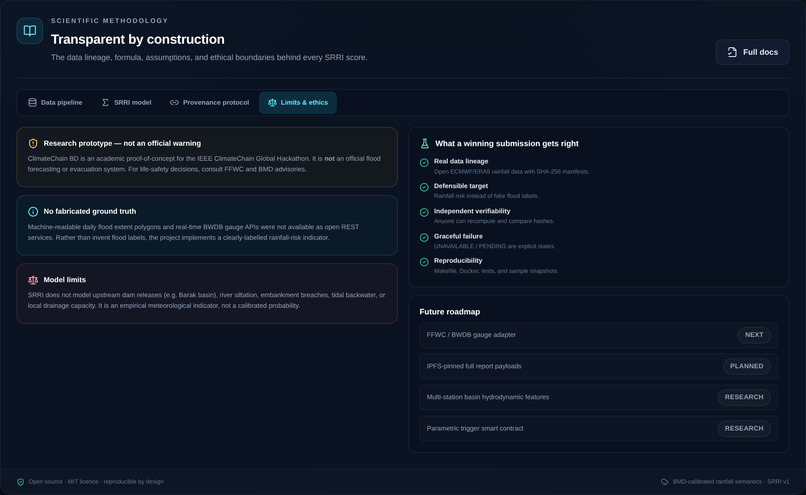Image resolution: width=806 pixels, height=495 pixels.
Task: Click the check icon beside Real data lineage
Action: pyautogui.click(x=424, y=162)
